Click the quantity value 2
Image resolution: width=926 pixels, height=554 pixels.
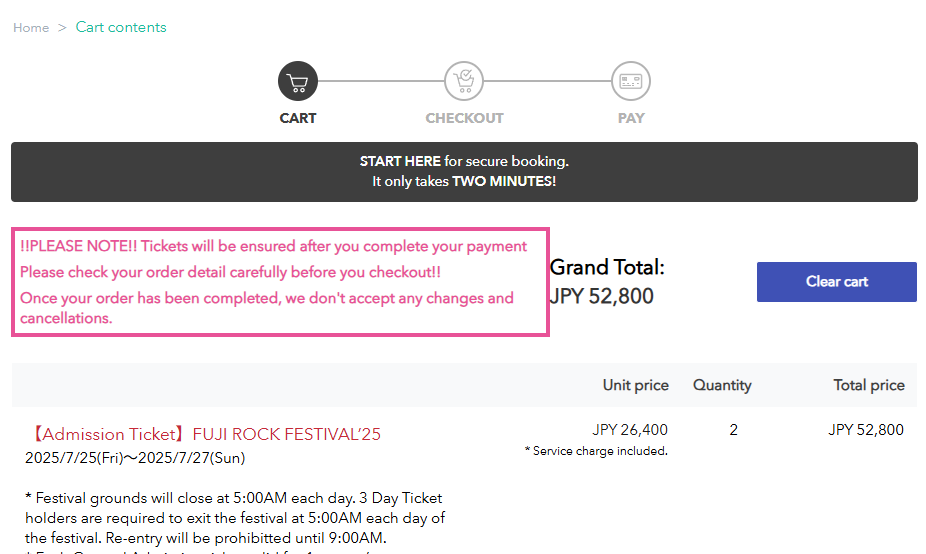tap(733, 429)
